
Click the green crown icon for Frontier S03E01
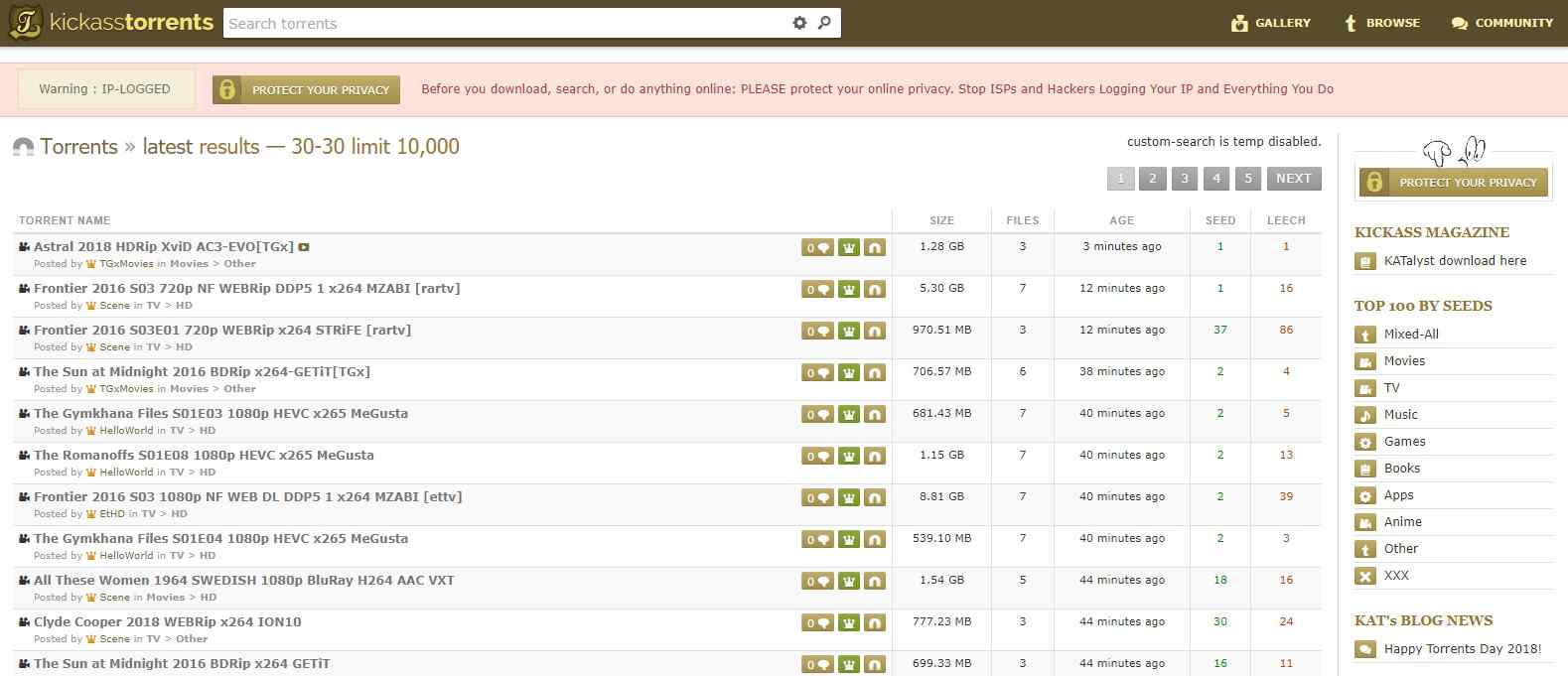coord(848,332)
